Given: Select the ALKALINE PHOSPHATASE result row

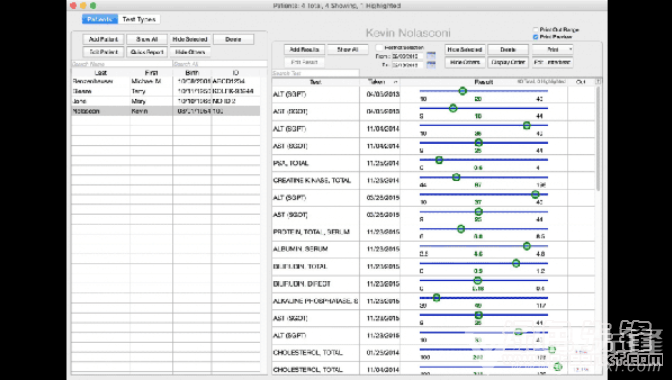Looking at the screenshot, I should 433,301.
